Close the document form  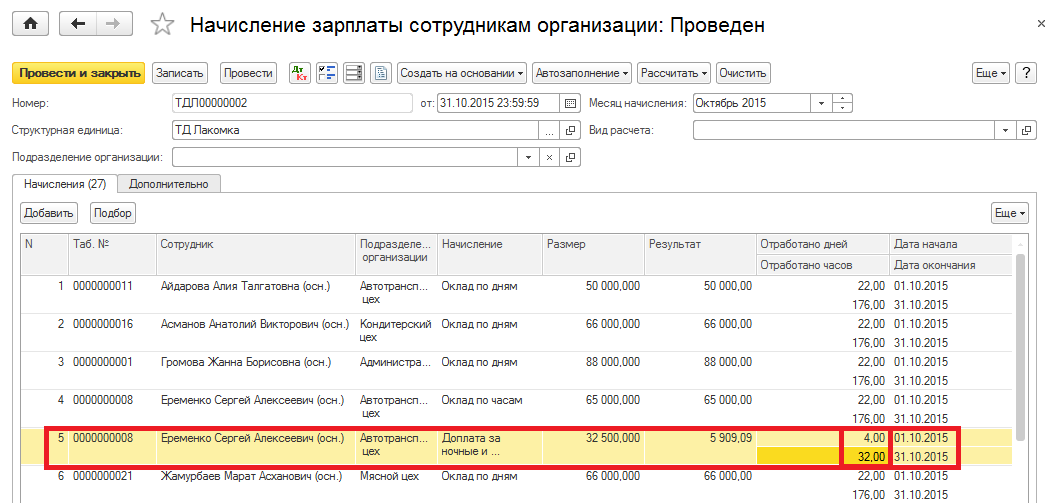[1041, 24]
